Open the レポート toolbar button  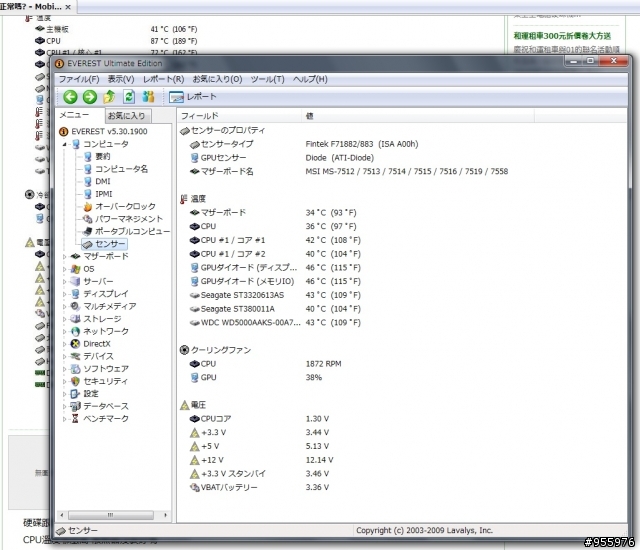tap(192, 97)
